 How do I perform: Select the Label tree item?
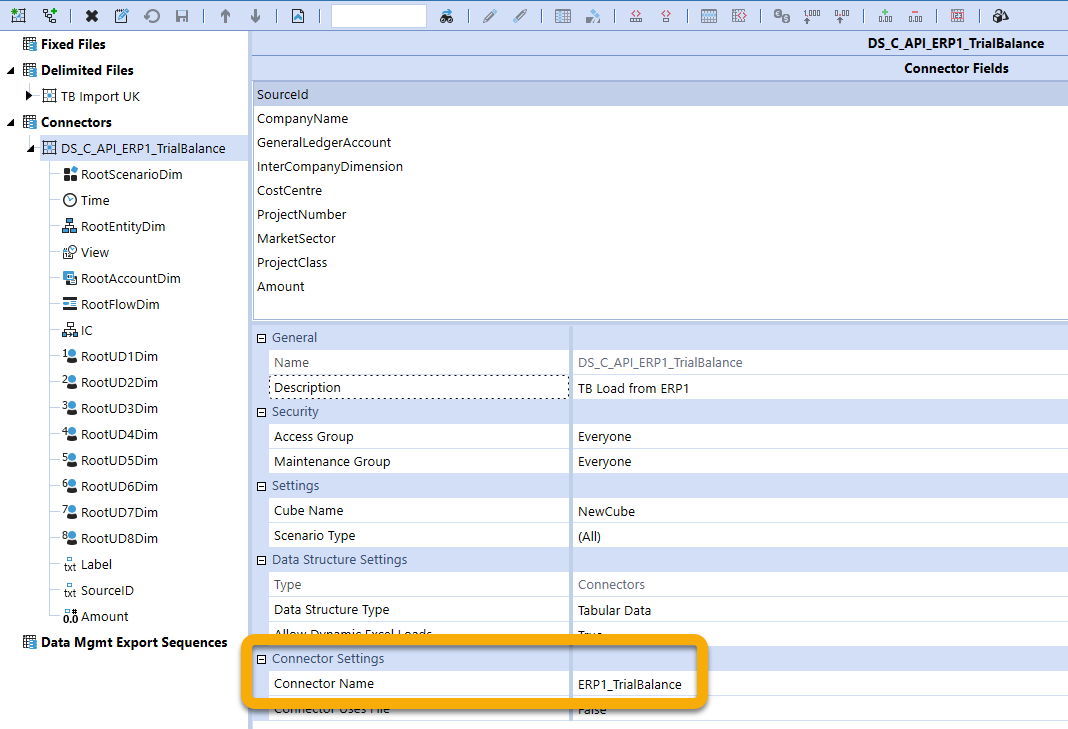[x=96, y=565]
